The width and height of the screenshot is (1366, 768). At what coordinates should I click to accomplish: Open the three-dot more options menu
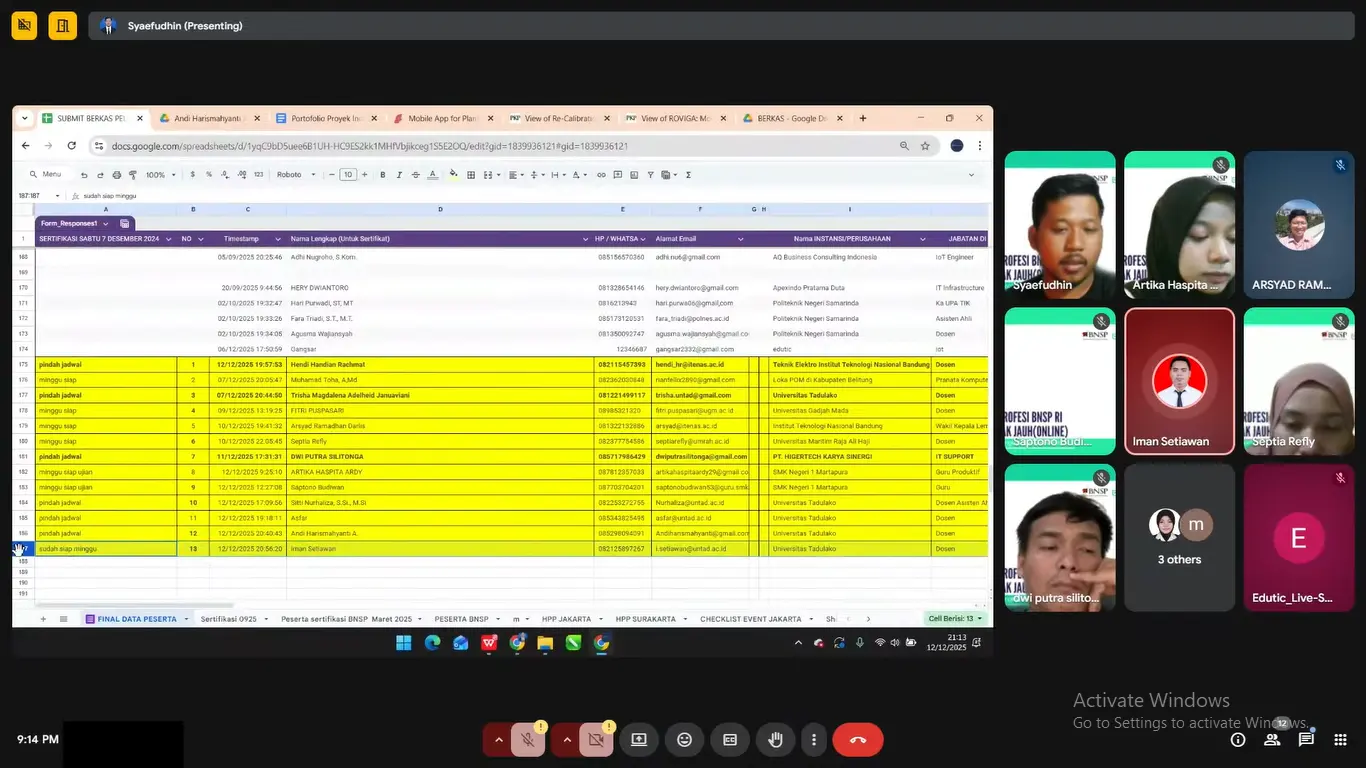point(814,740)
